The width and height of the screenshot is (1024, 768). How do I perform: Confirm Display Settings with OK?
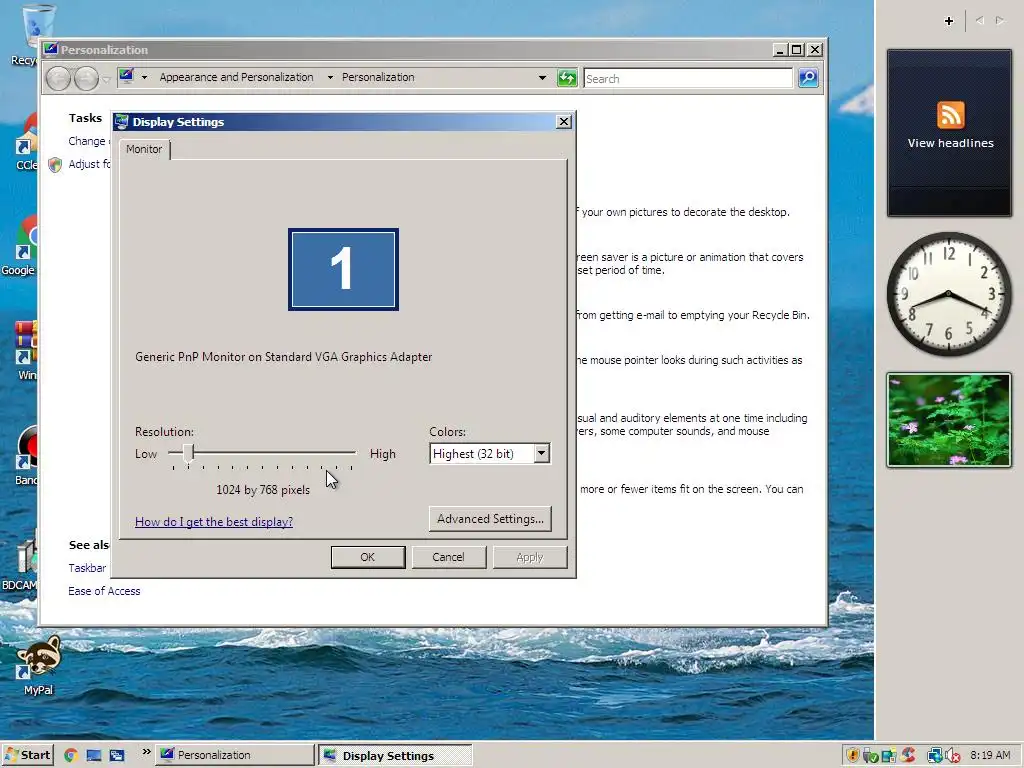point(368,557)
